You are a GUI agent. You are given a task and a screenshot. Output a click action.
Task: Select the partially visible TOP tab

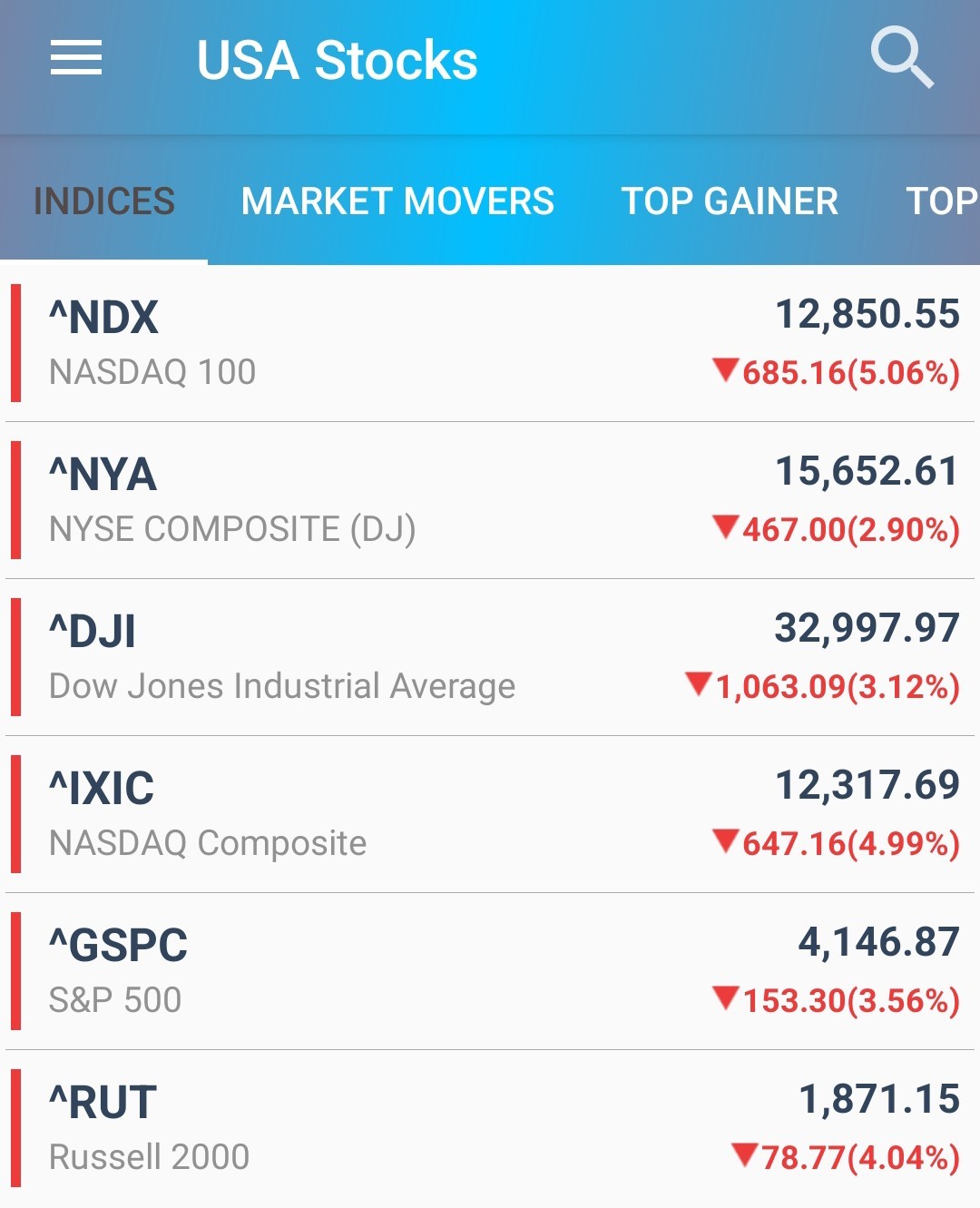point(942,201)
